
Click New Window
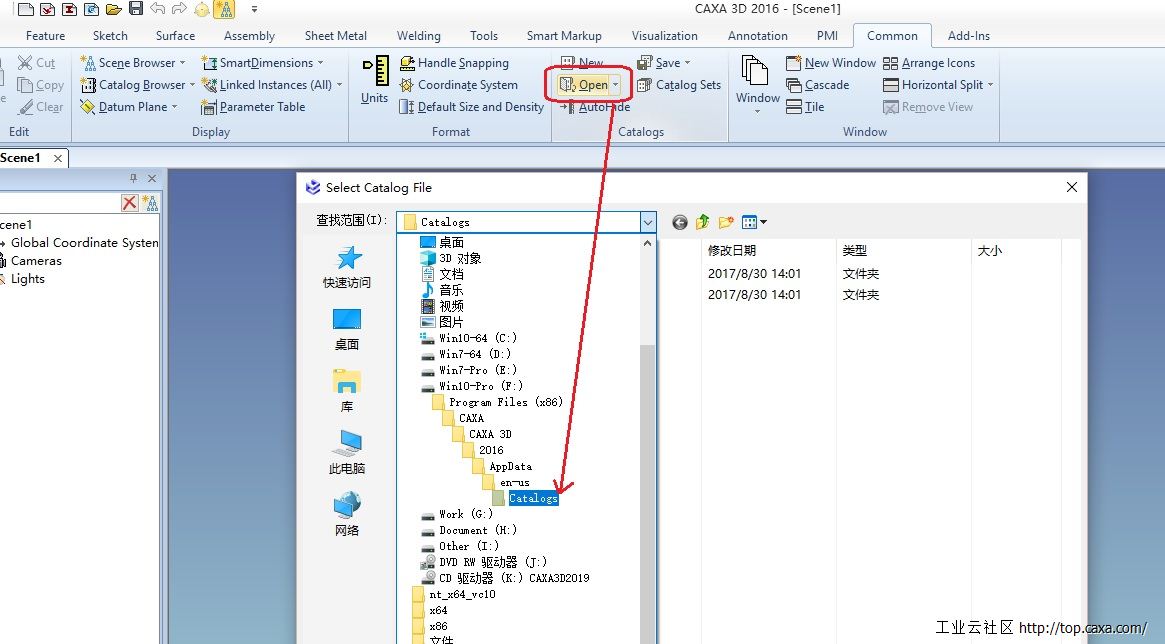pos(831,63)
